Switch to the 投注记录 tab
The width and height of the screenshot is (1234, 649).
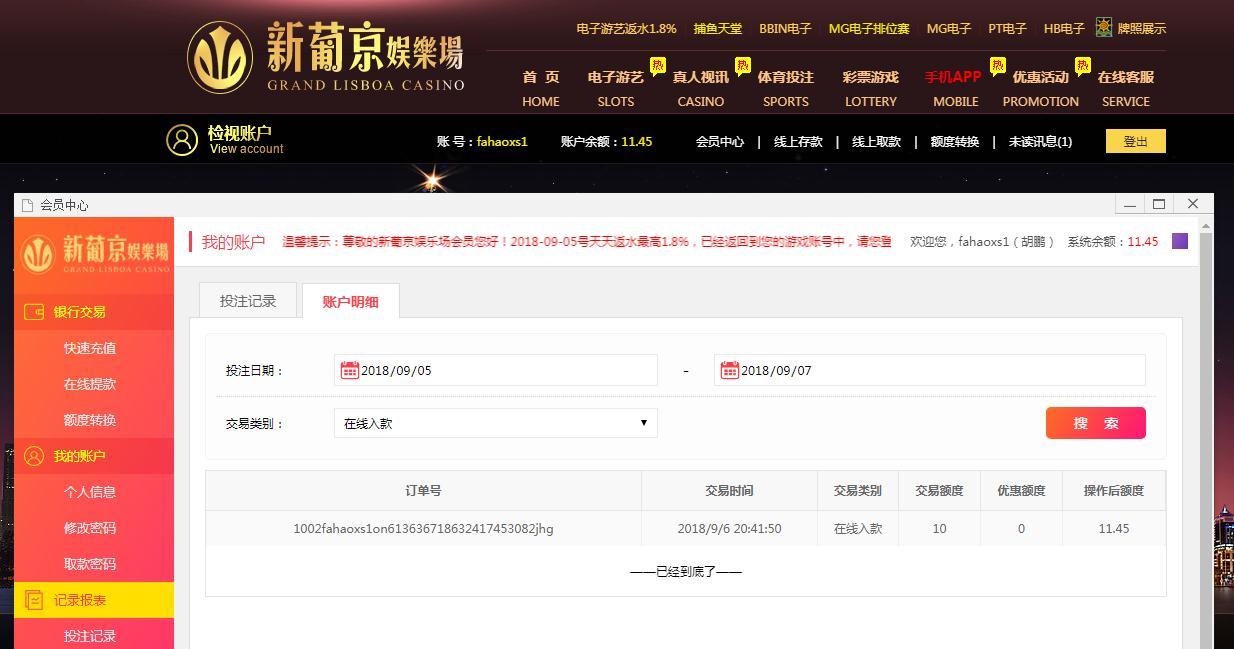pyautogui.click(x=248, y=301)
